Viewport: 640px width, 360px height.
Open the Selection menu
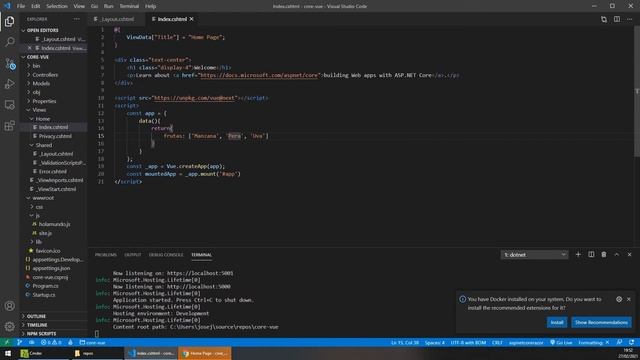[x=57, y=6]
